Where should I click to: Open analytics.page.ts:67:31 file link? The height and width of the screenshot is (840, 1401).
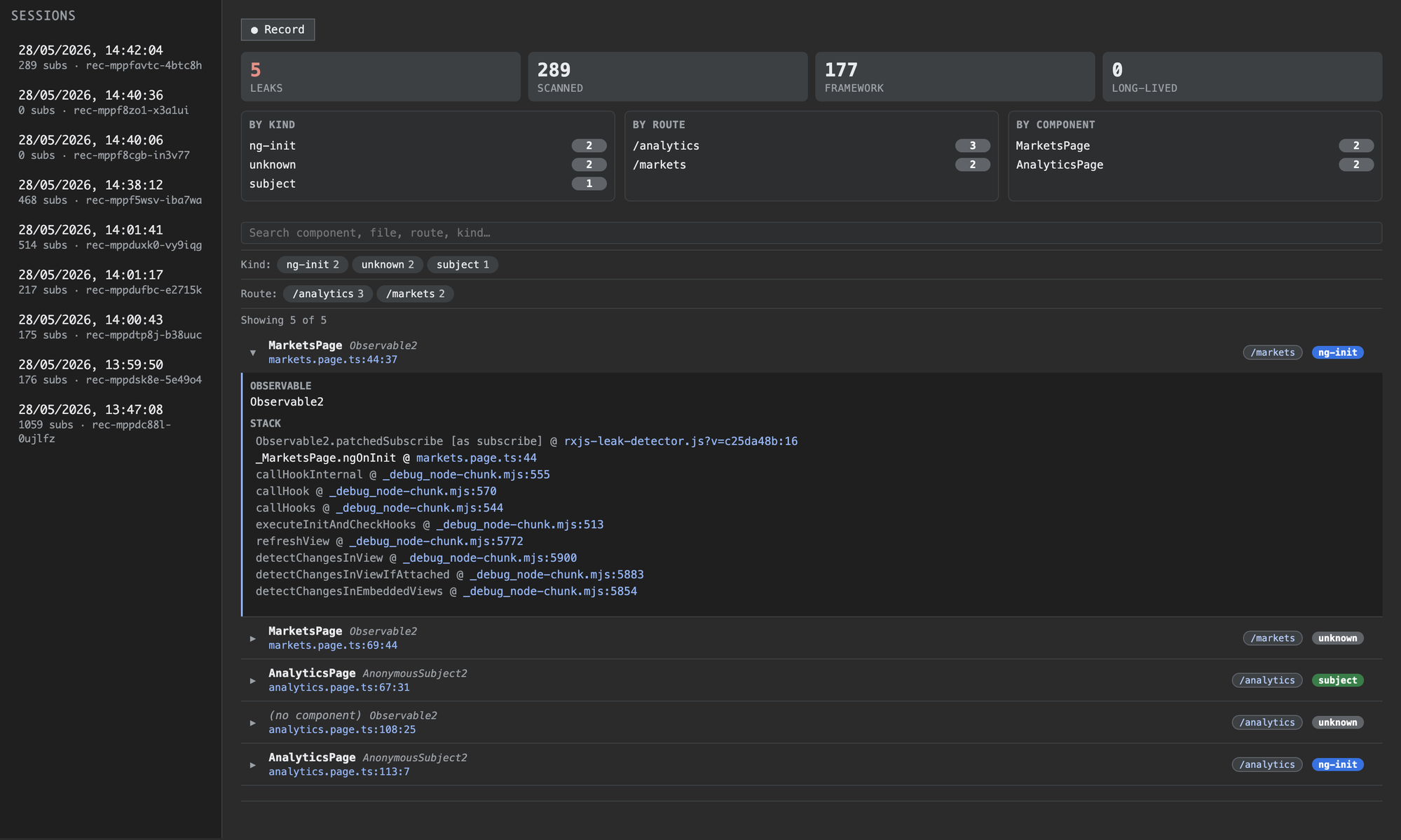(339, 688)
